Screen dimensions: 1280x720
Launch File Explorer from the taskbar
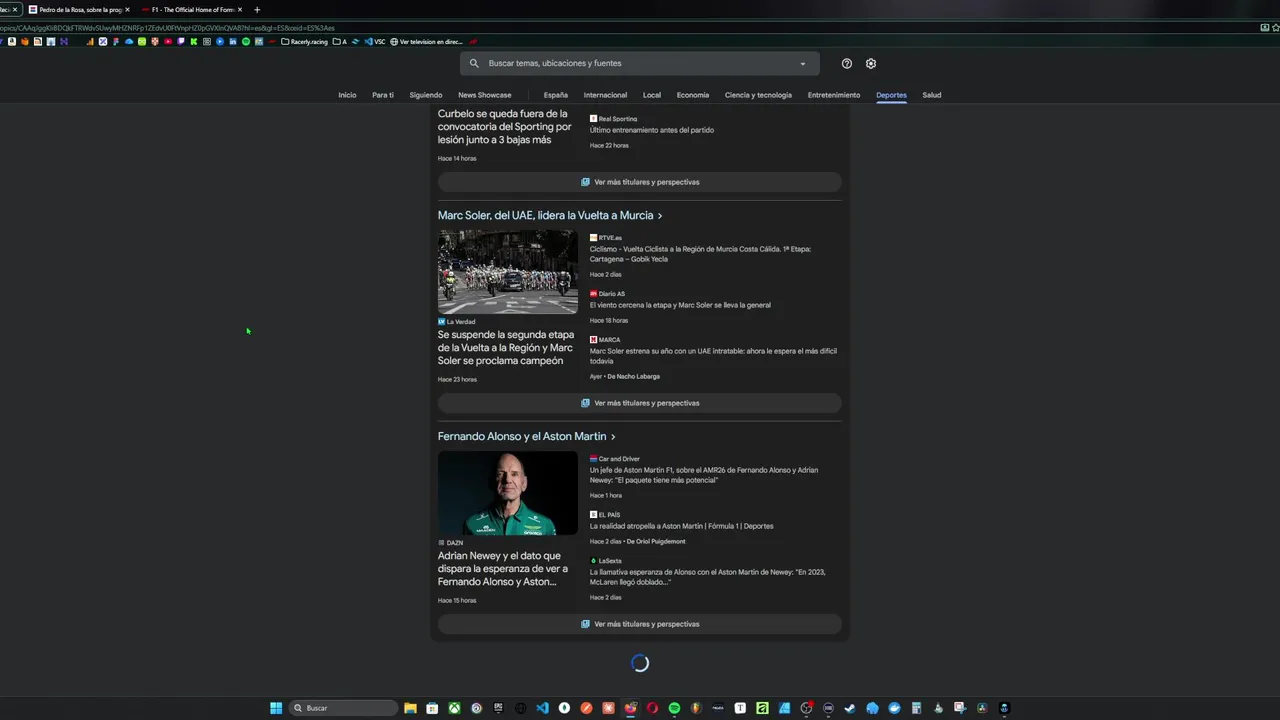point(410,708)
